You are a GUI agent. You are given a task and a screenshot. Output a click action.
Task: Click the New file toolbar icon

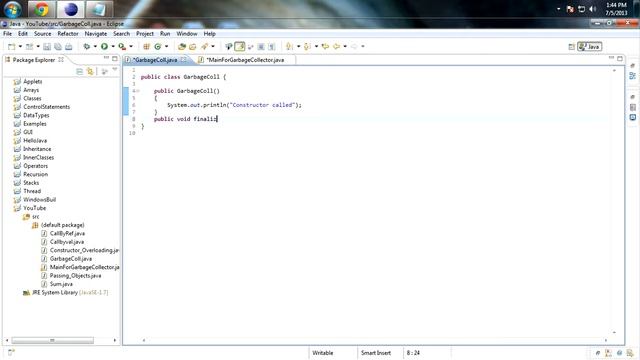(11, 47)
